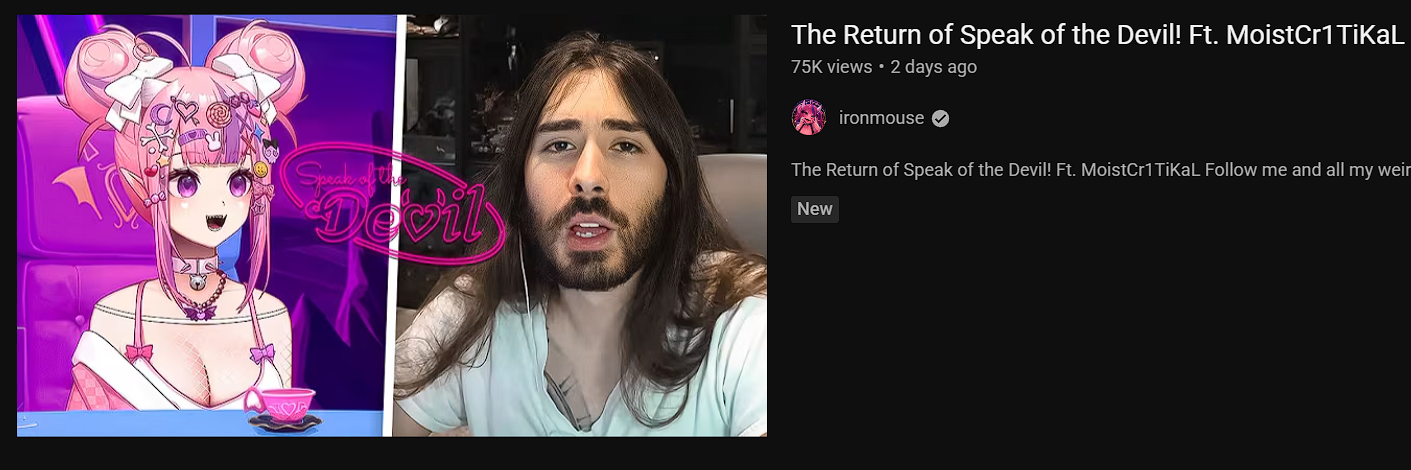Screen dimensions: 1411x470
Task: Click the pink teacup in the thumbnail
Action: 281,406
